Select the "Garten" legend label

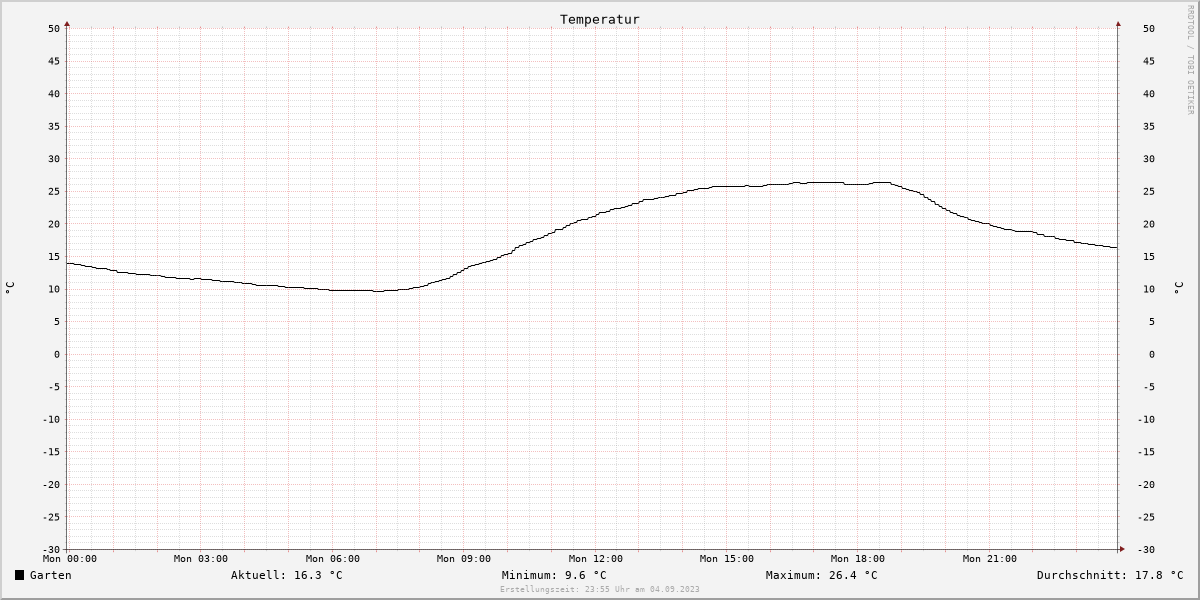click(x=51, y=575)
